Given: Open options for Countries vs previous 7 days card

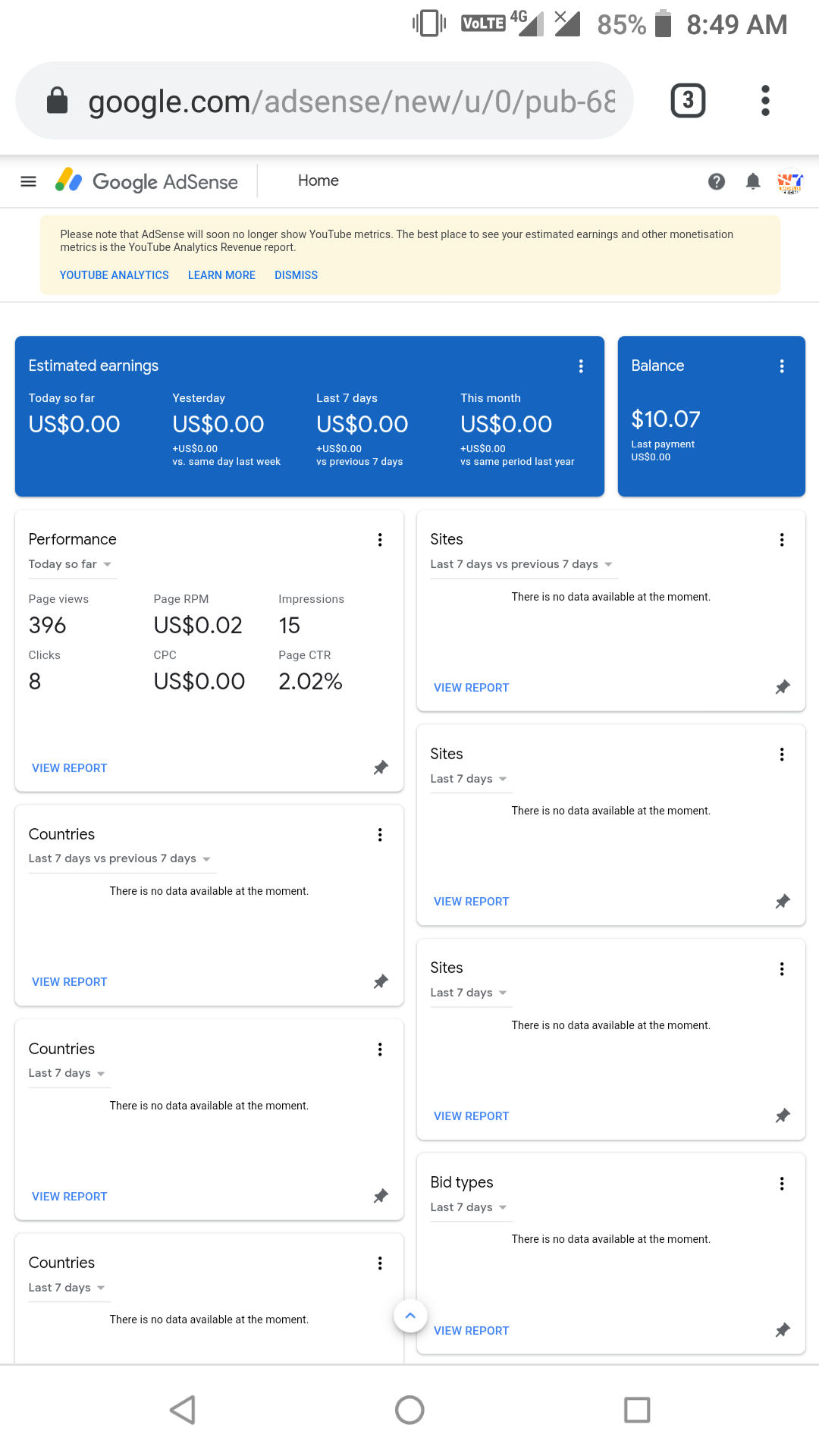Looking at the screenshot, I should pos(380,835).
